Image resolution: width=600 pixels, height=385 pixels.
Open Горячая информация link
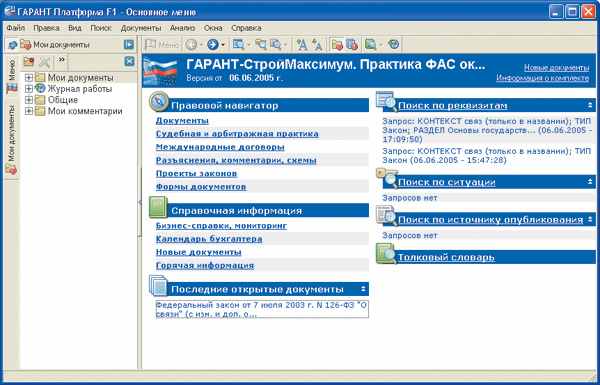coord(205,266)
